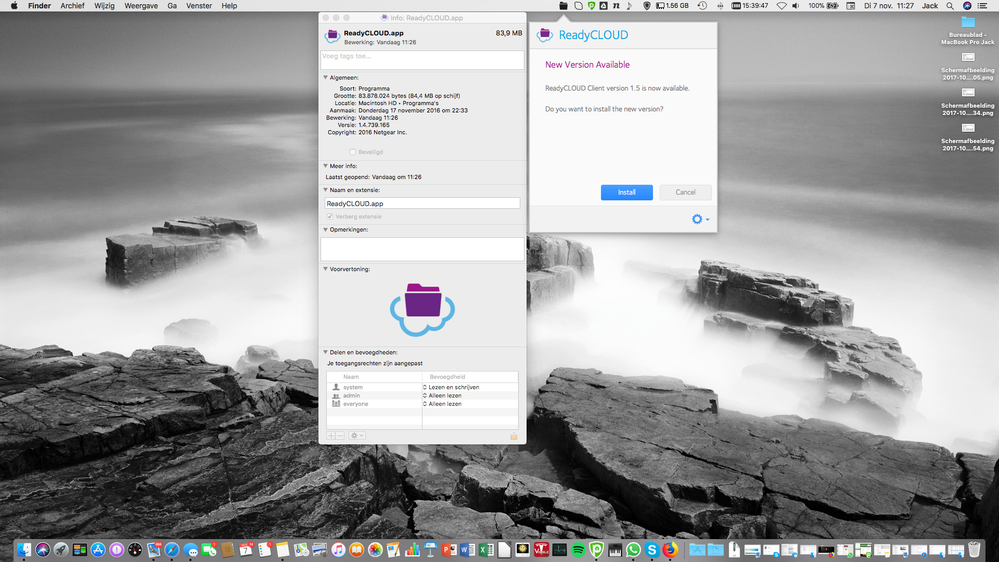Open the Apple menu
This screenshot has width=999, height=562.
14,6
